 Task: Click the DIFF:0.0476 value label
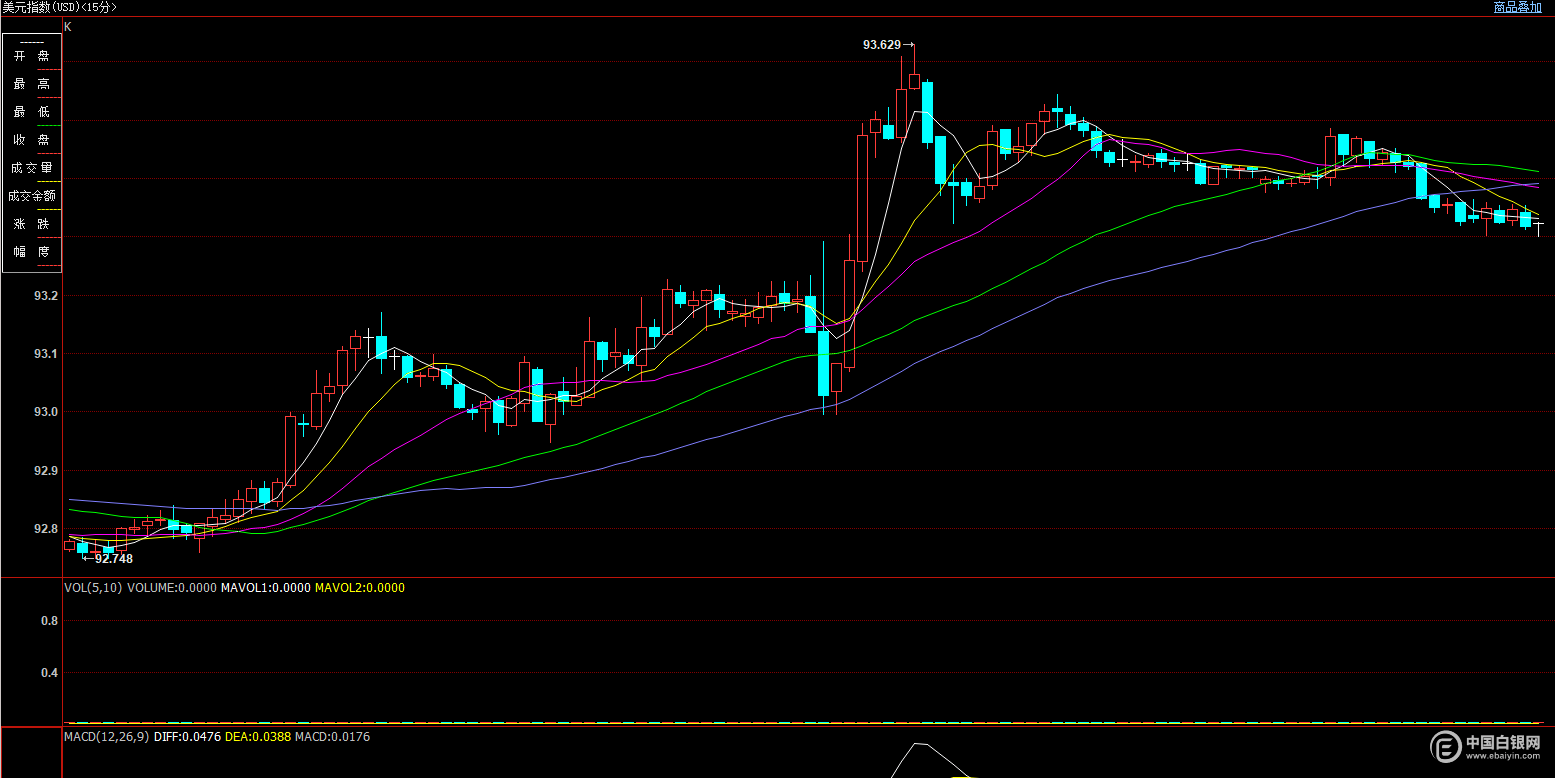(x=186, y=737)
